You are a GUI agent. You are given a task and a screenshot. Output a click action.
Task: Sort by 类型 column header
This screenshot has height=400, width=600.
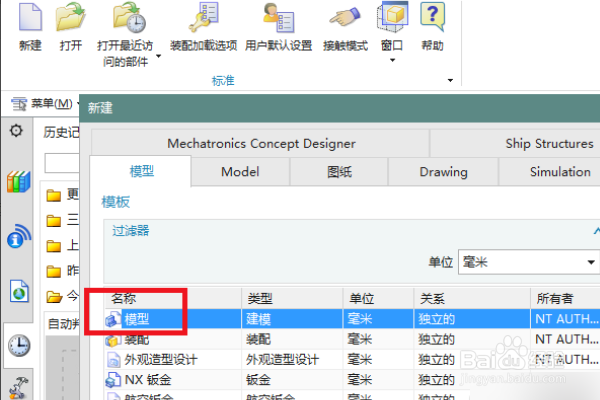(292, 298)
